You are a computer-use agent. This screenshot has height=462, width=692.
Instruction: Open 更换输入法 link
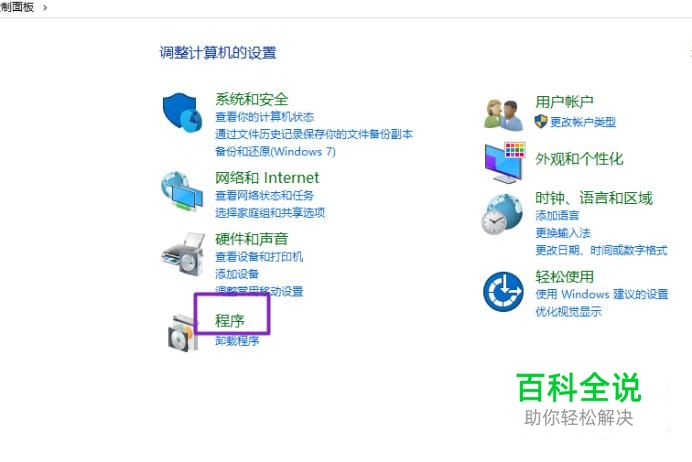click(x=563, y=233)
